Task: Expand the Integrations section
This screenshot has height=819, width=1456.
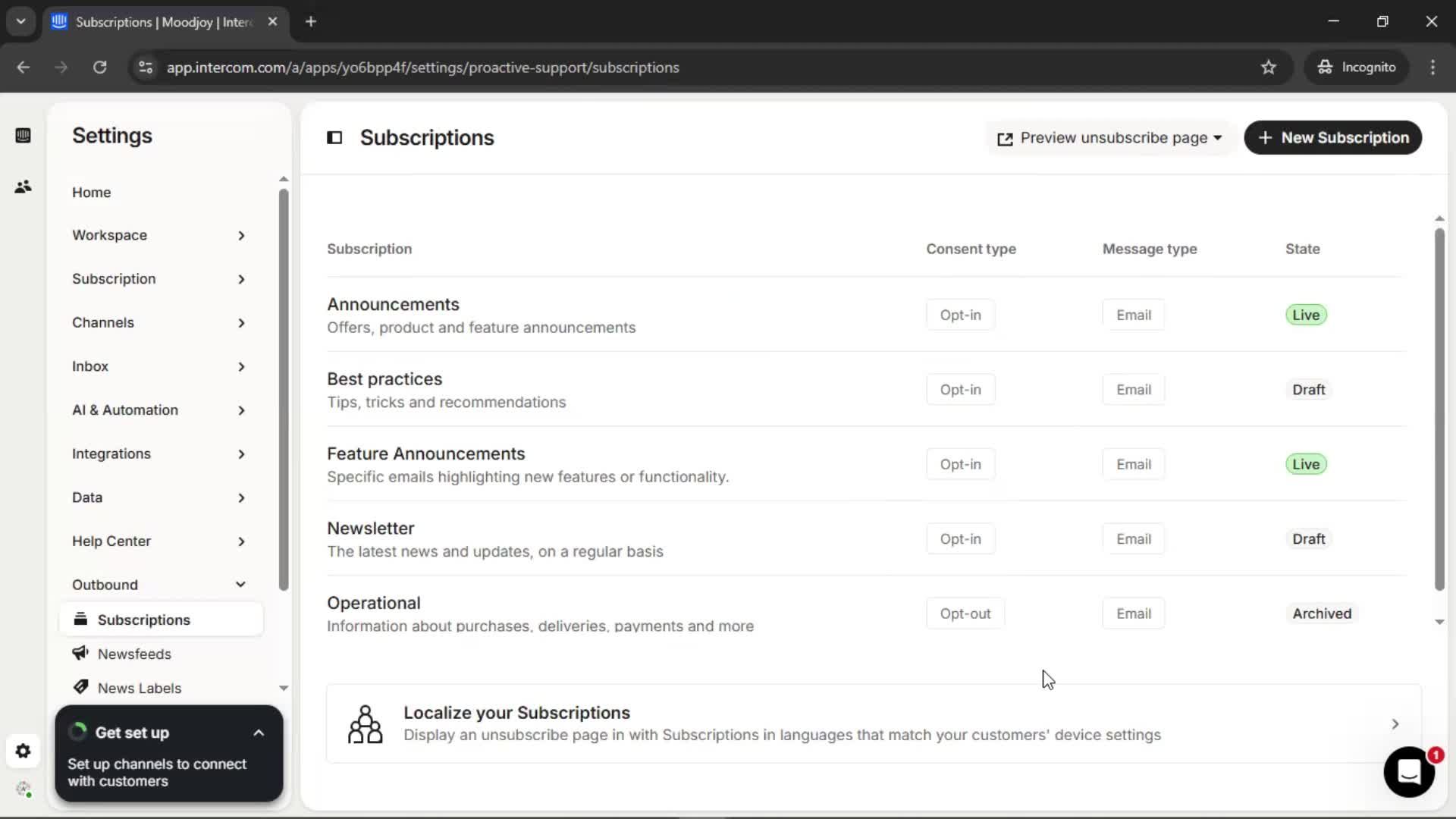Action: coord(159,453)
